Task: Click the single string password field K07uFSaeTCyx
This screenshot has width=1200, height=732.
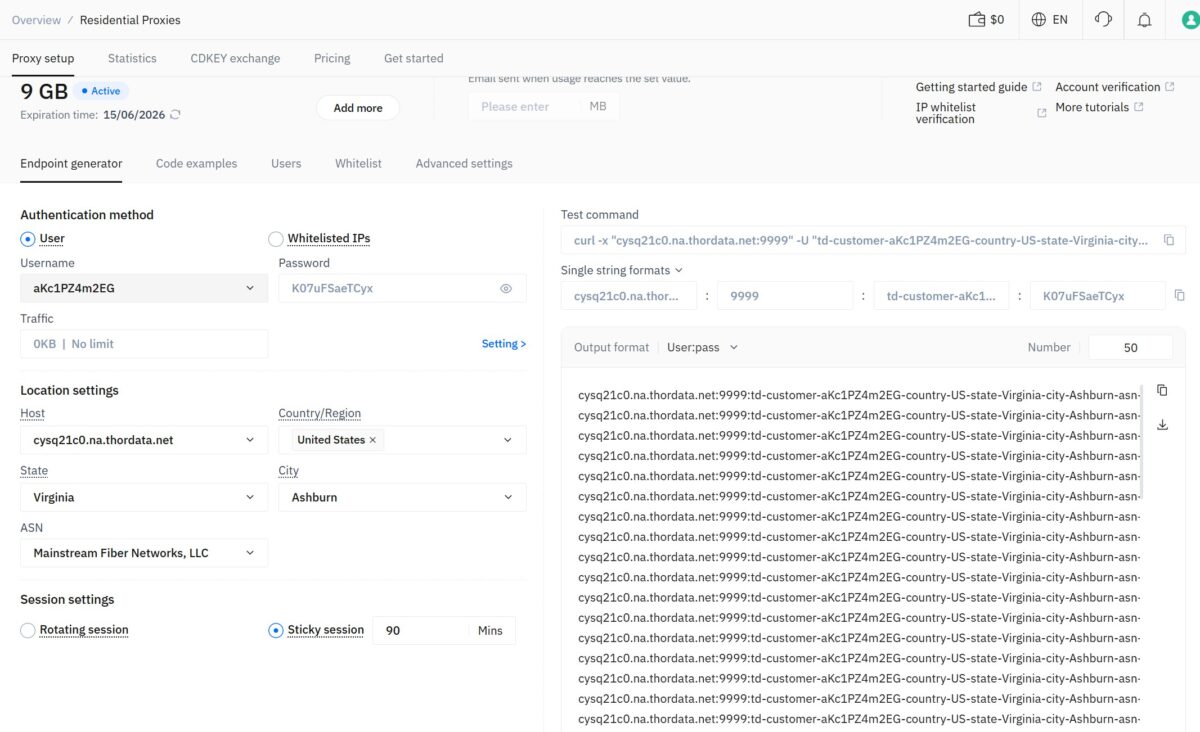Action: tap(1097, 296)
